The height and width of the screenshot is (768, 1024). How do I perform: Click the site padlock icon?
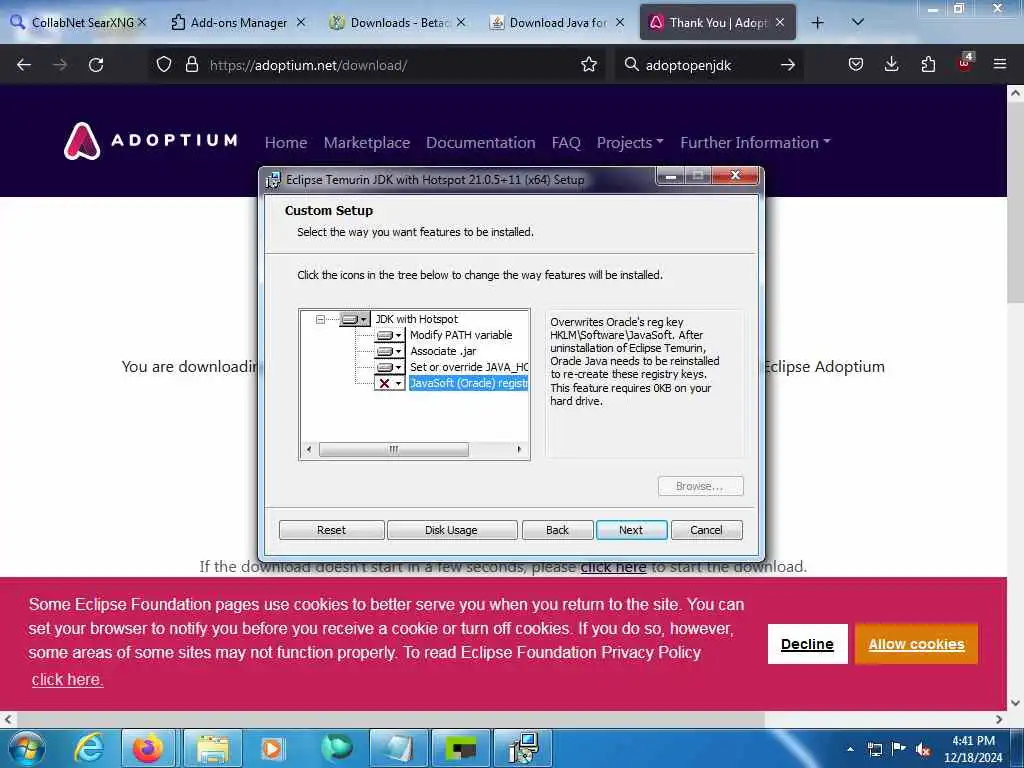point(191,65)
